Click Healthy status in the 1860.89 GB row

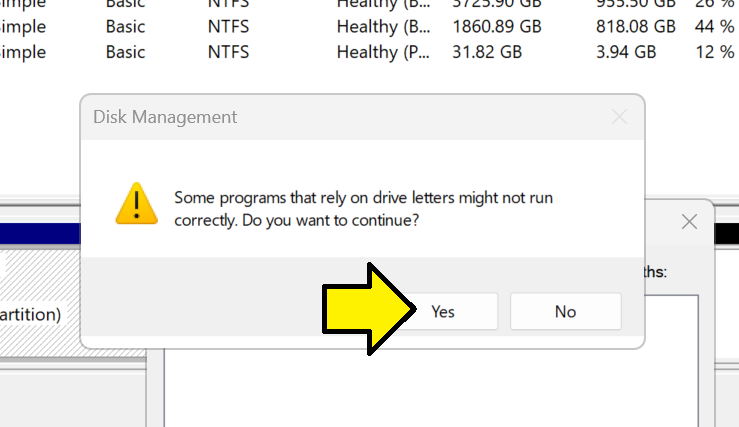tap(384, 26)
